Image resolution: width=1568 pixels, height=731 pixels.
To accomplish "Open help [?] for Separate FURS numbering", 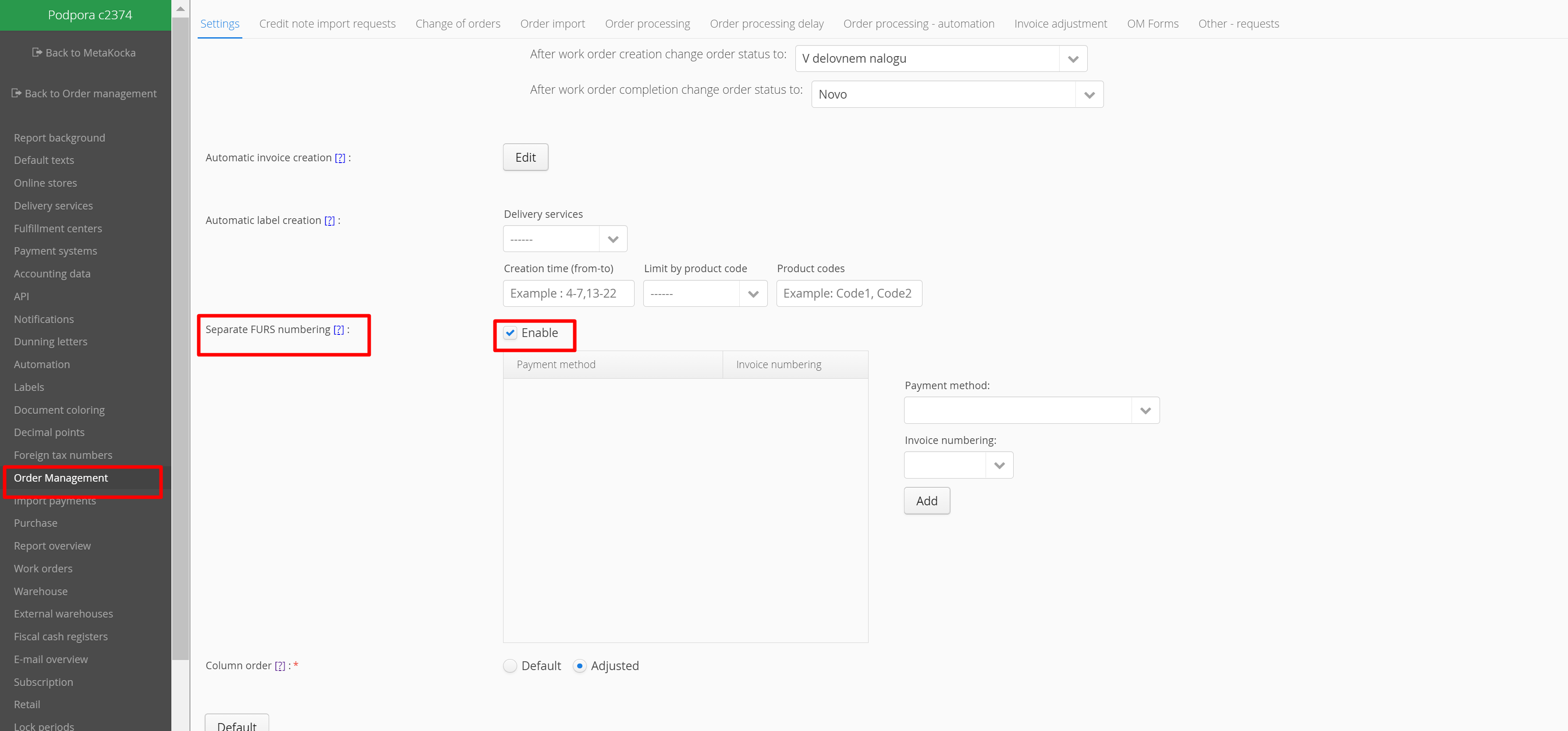I will [338, 329].
